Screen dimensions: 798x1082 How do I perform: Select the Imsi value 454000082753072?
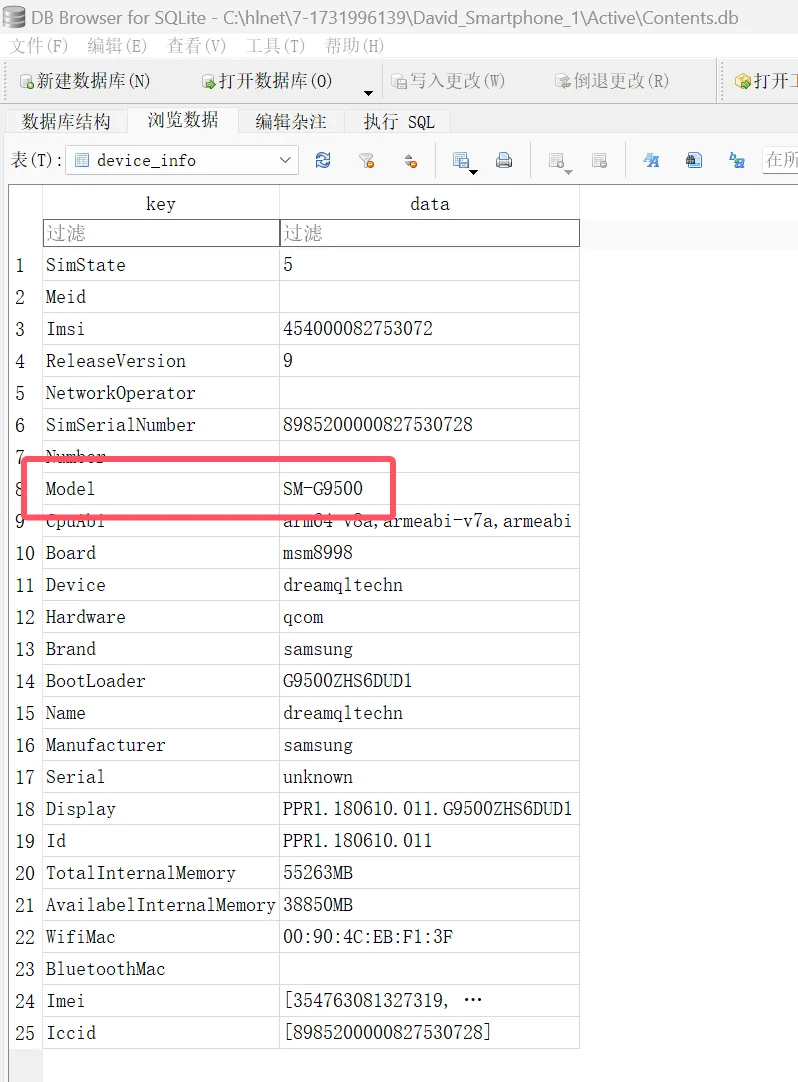pyautogui.click(x=429, y=328)
